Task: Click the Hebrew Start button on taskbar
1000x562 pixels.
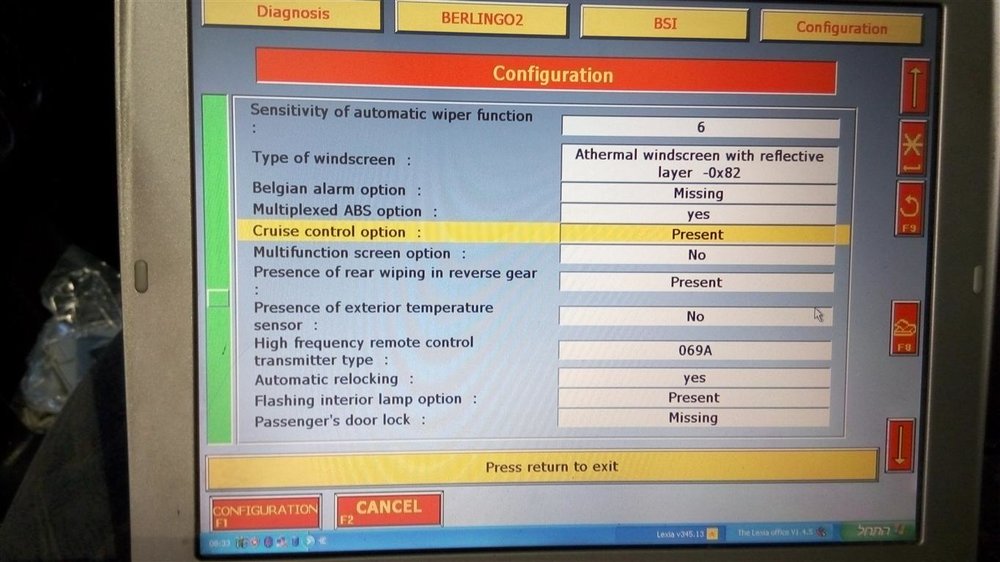Action: (881, 530)
